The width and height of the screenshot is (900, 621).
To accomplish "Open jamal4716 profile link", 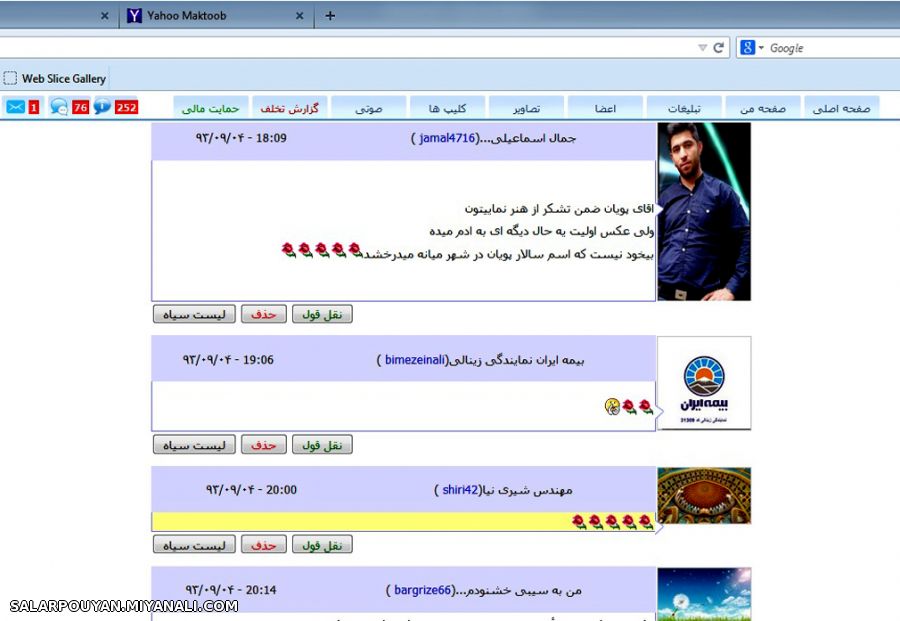I will 447,138.
